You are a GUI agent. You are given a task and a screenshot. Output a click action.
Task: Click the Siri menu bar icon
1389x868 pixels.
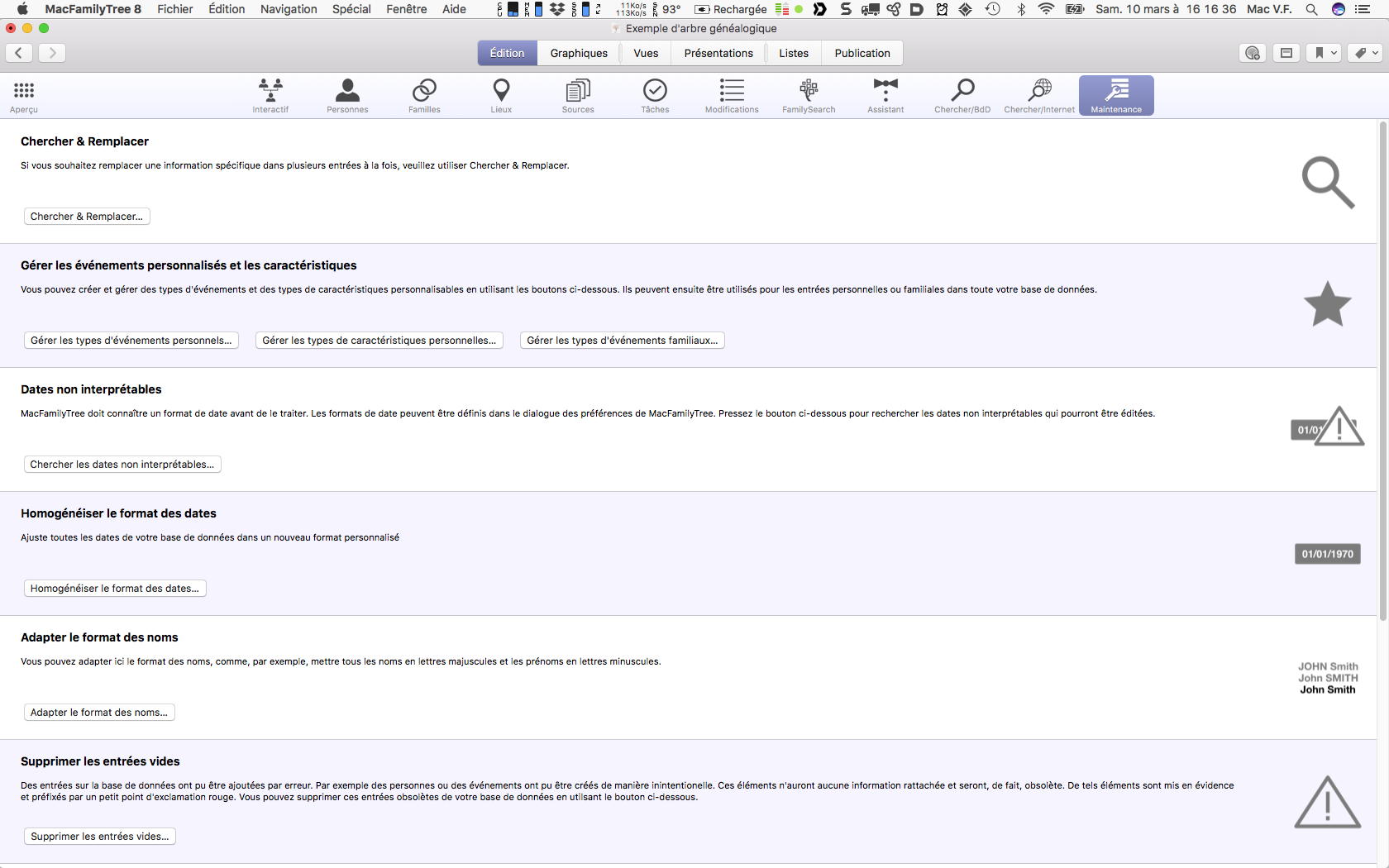pos(1339,9)
